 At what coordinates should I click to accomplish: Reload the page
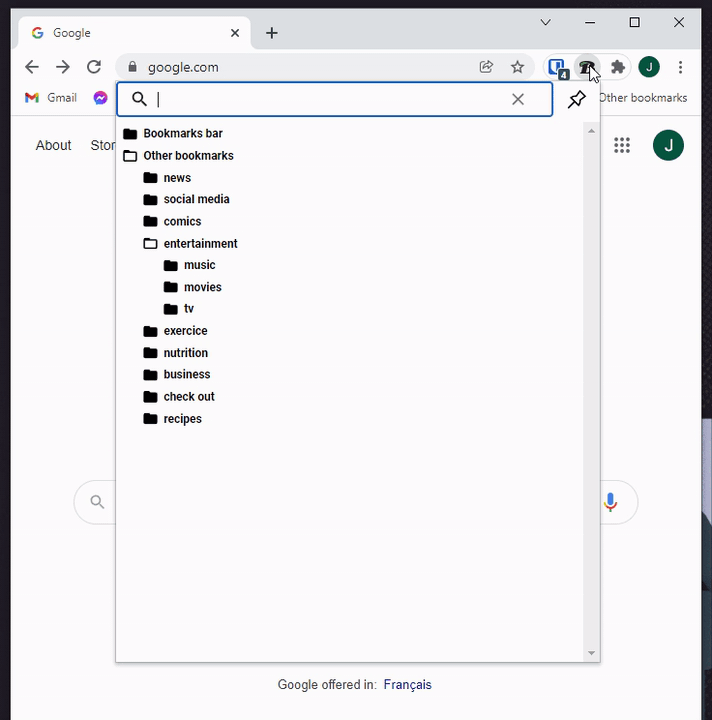pyautogui.click(x=94, y=67)
